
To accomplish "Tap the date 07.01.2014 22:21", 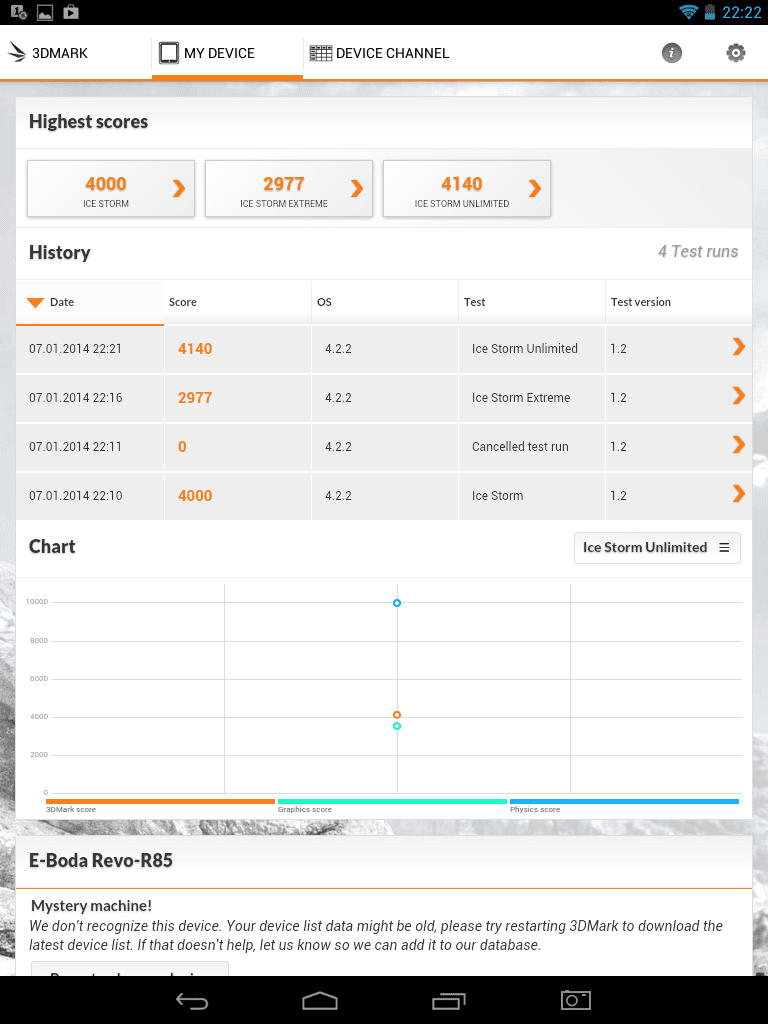I will 75,349.
